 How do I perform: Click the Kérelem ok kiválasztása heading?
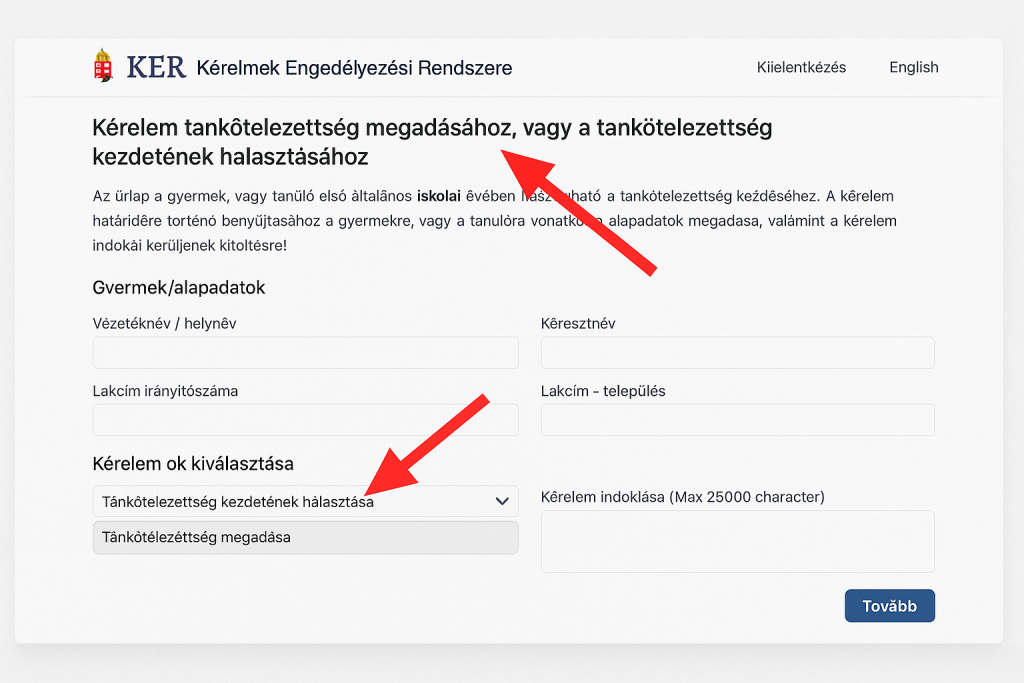(193, 464)
